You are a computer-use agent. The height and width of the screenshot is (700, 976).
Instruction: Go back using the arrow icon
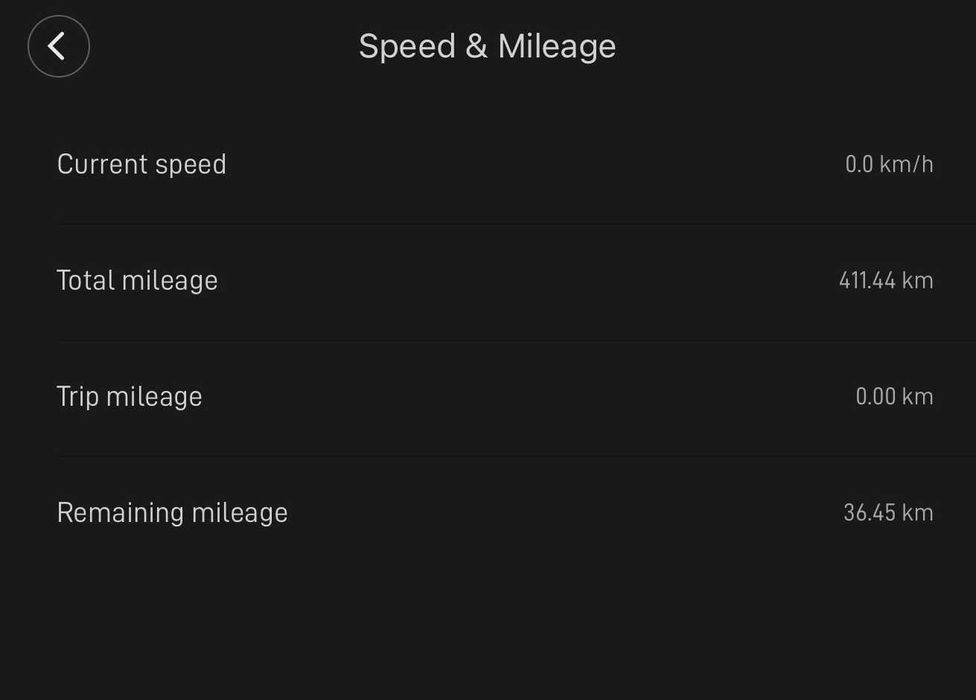[x=58, y=46]
